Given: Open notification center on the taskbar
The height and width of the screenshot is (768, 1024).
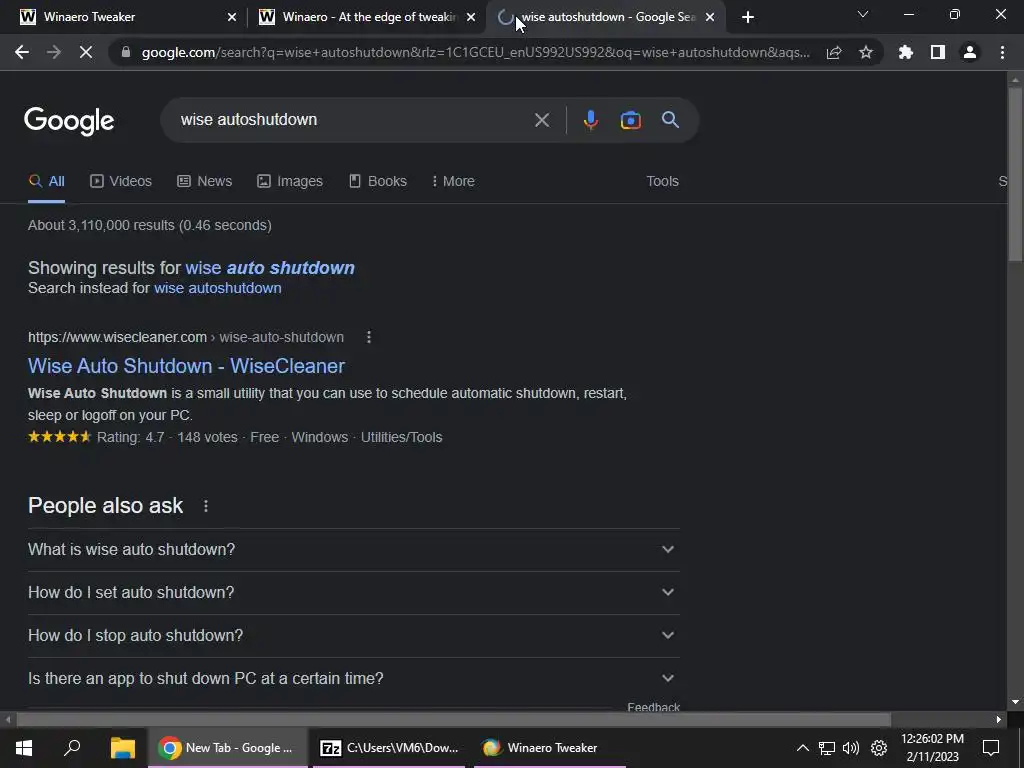Looking at the screenshot, I should [x=991, y=748].
